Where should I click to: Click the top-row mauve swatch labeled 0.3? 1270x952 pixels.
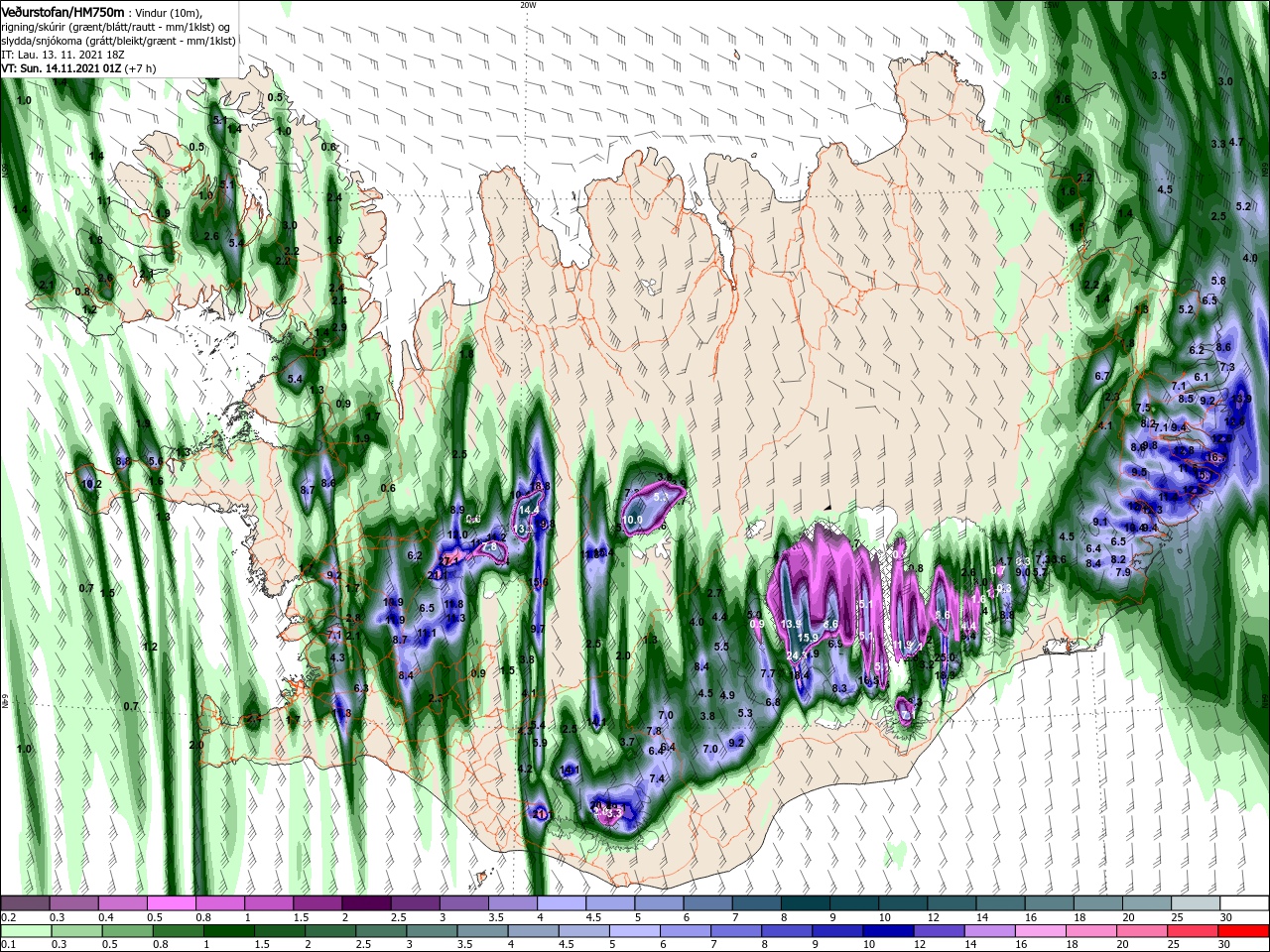click(73, 903)
